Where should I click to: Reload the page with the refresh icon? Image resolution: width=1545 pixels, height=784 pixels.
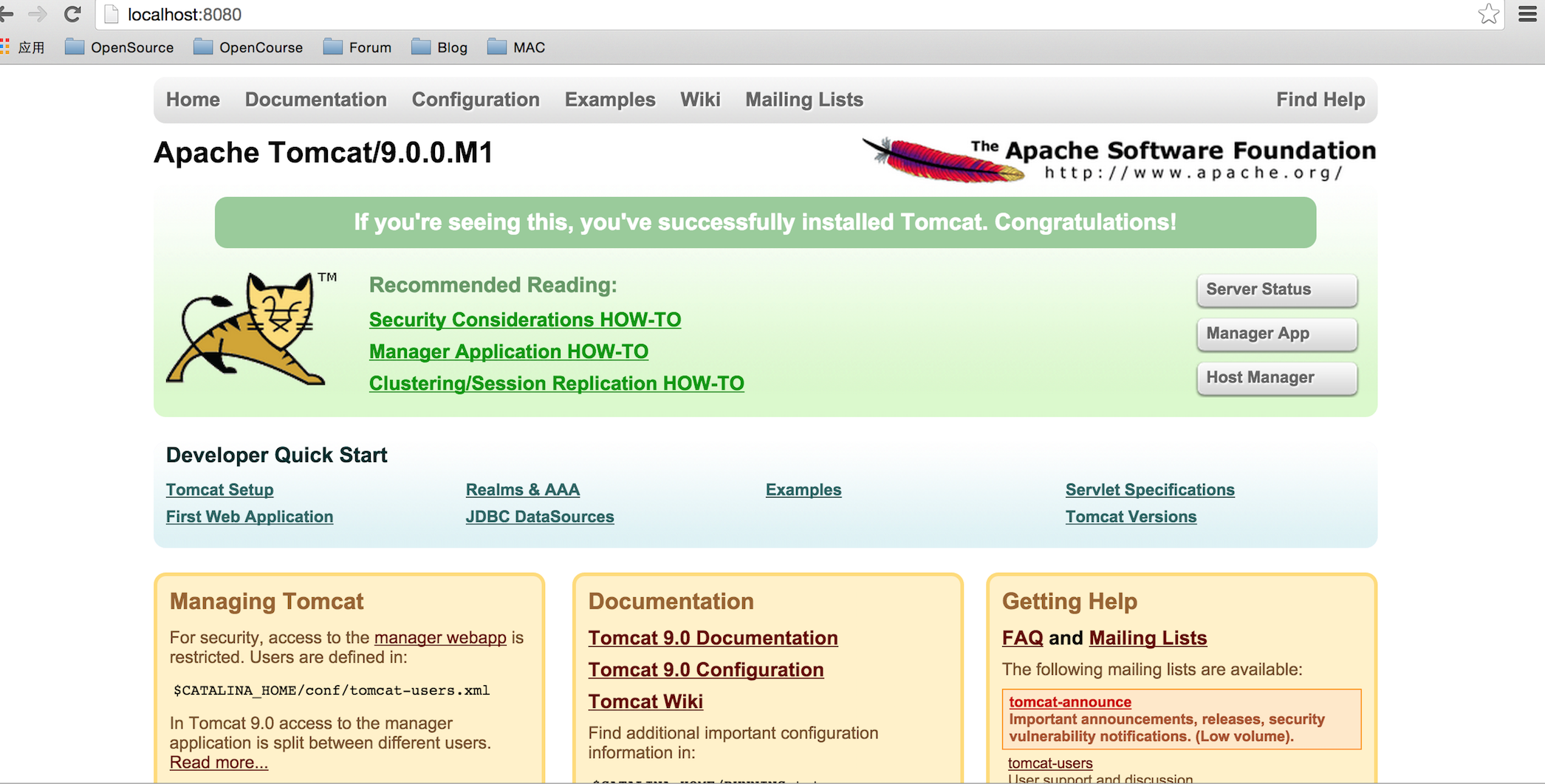72,14
